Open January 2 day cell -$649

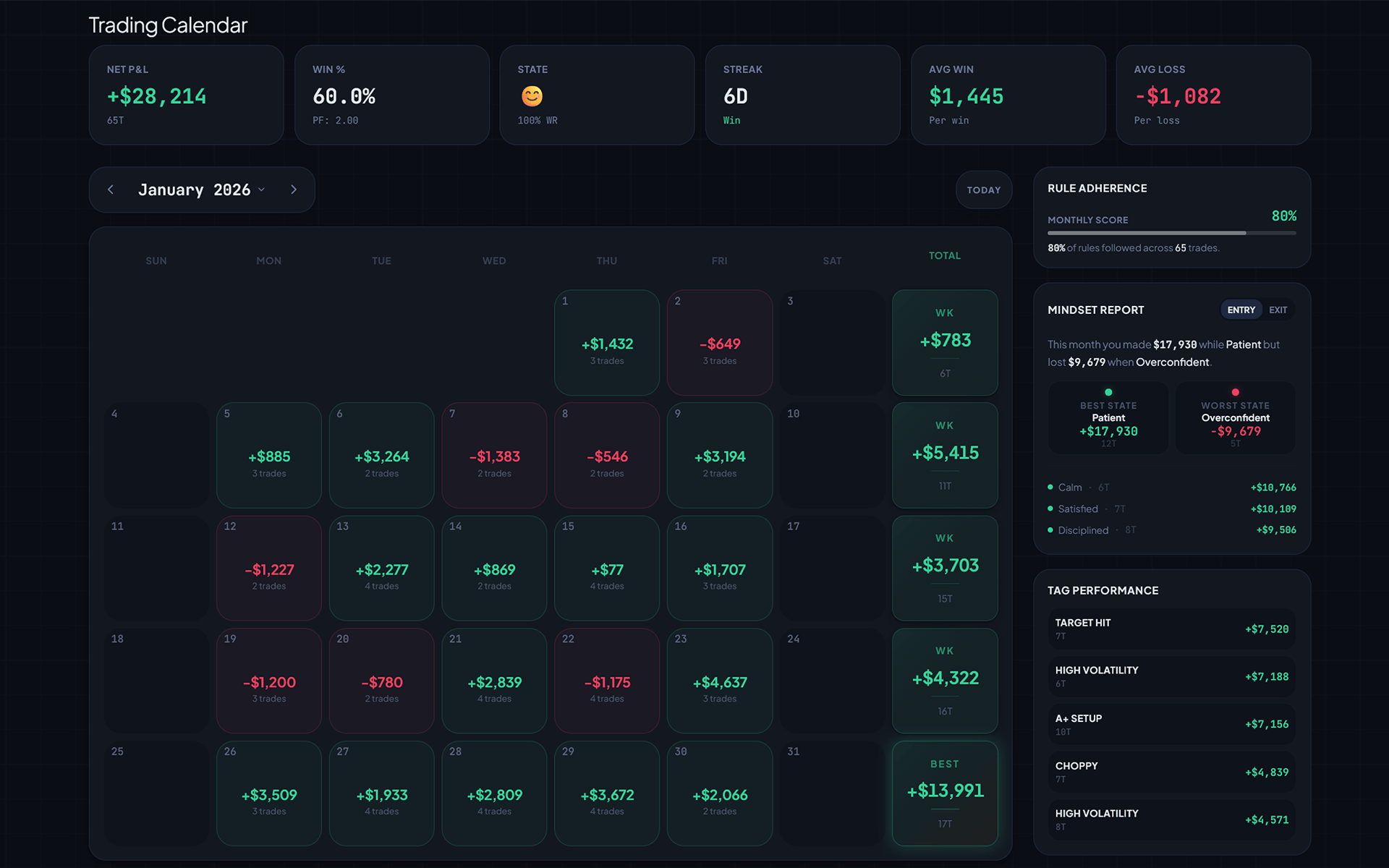click(x=720, y=343)
